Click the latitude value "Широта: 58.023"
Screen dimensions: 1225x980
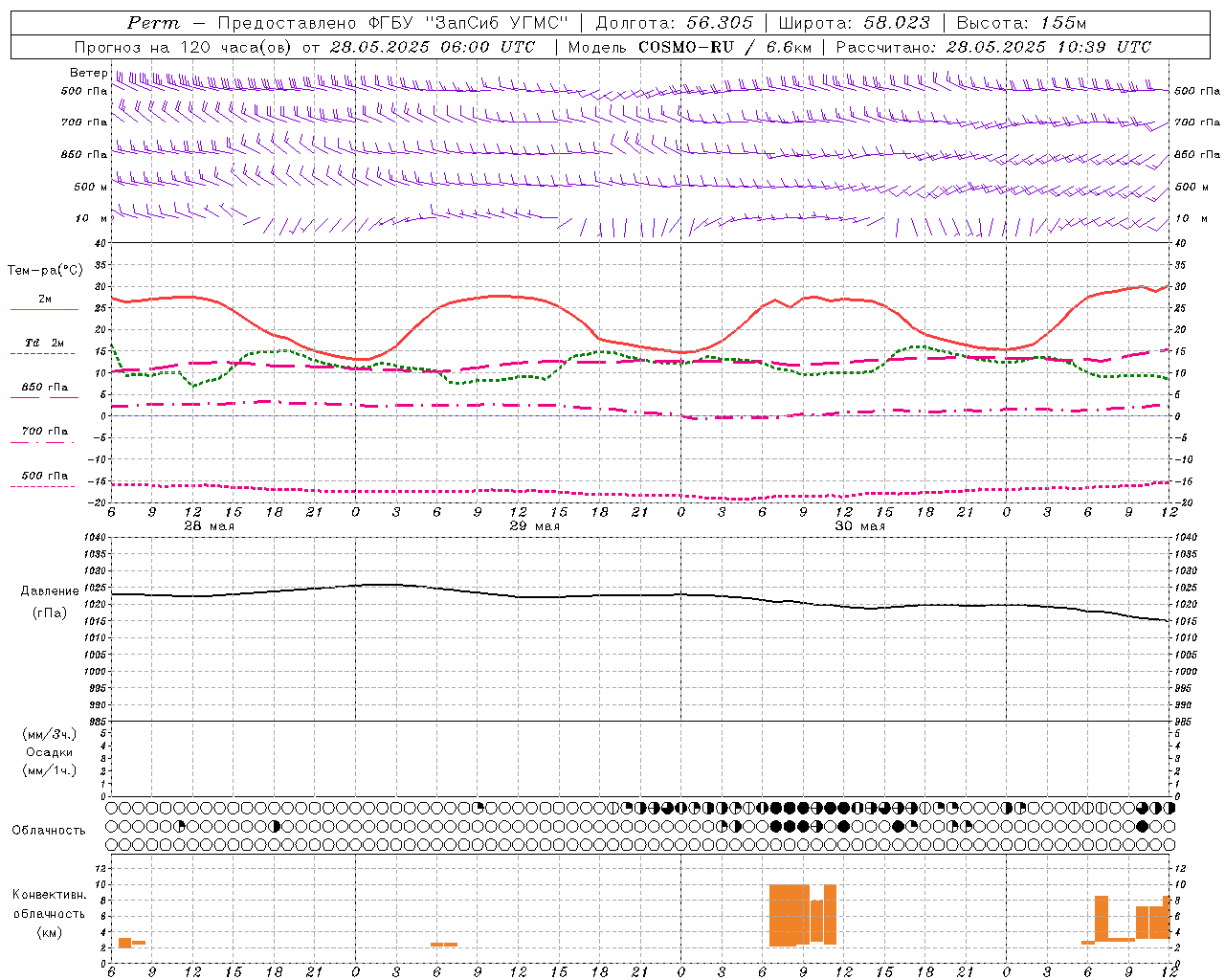click(x=854, y=23)
